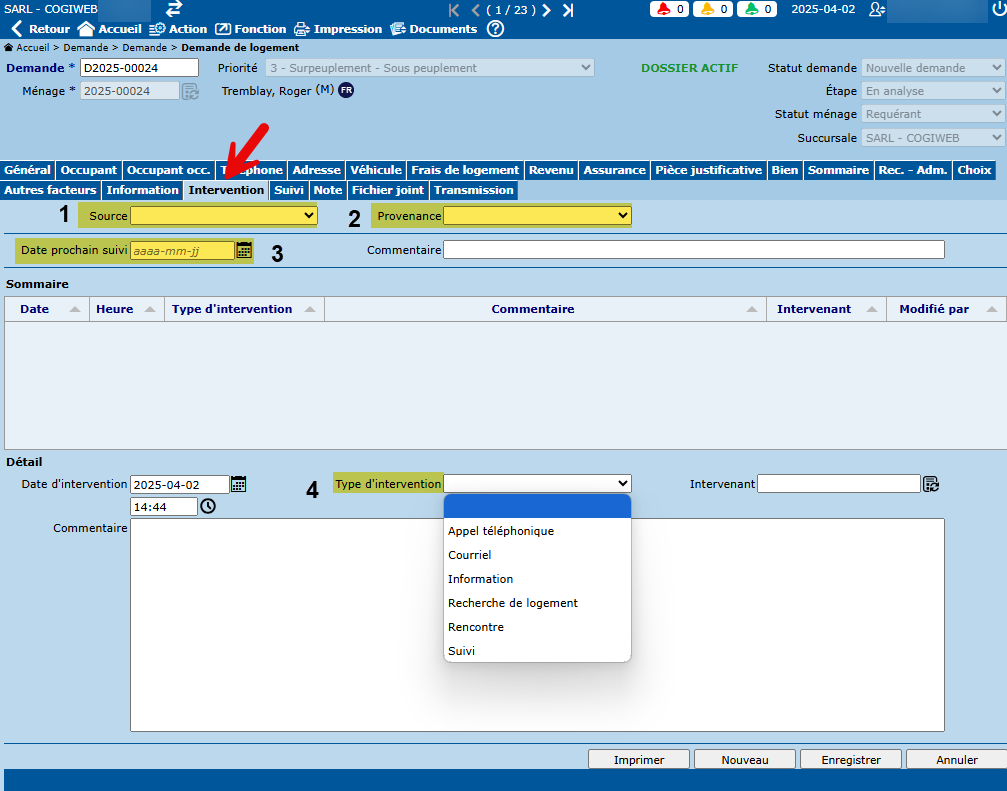Choose Appel téléphonique in the open list
This screenshot has width=1007, height=791.
point(501,531)
